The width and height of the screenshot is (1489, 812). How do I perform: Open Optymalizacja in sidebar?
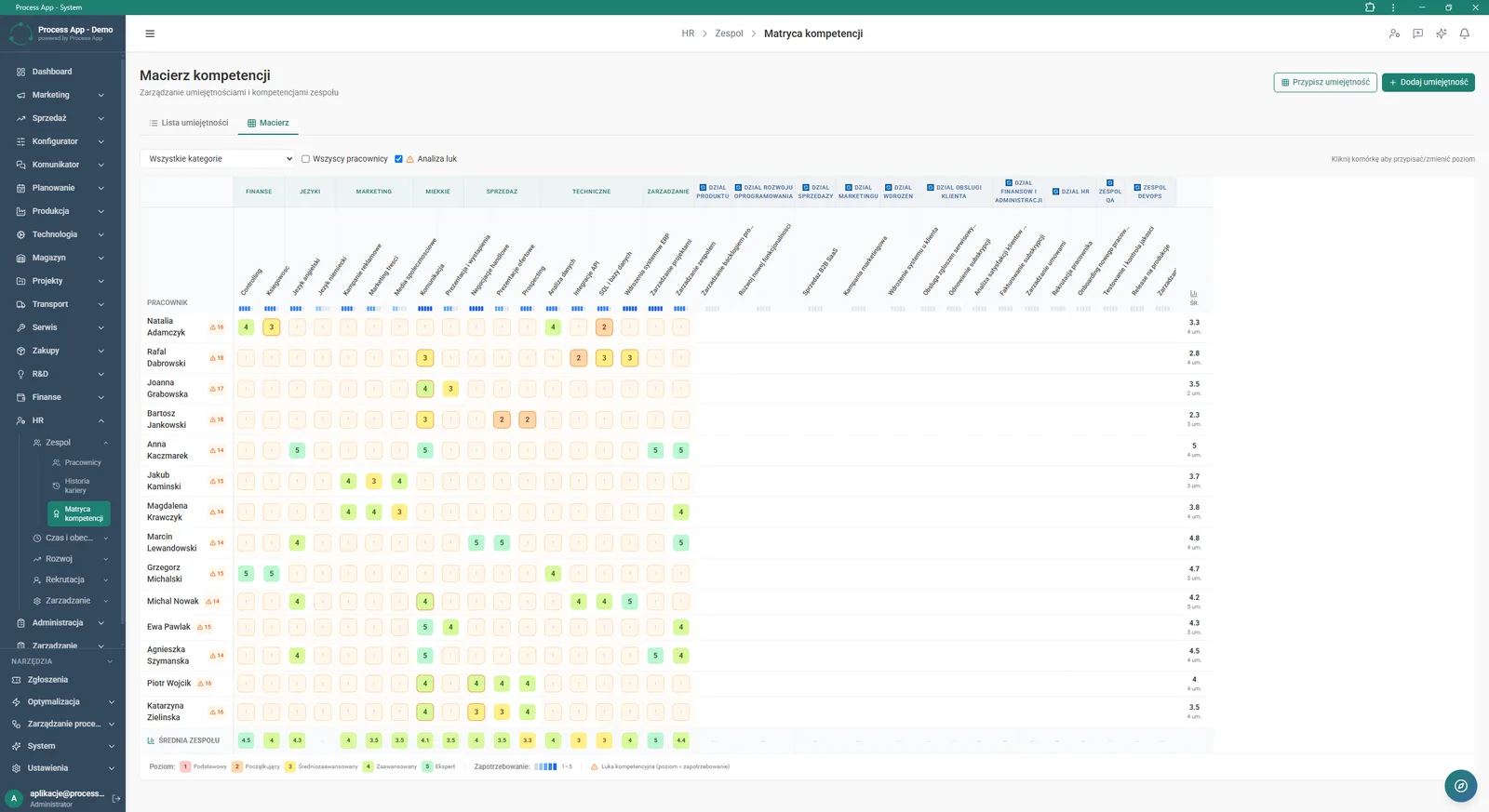tap(61, 702)
